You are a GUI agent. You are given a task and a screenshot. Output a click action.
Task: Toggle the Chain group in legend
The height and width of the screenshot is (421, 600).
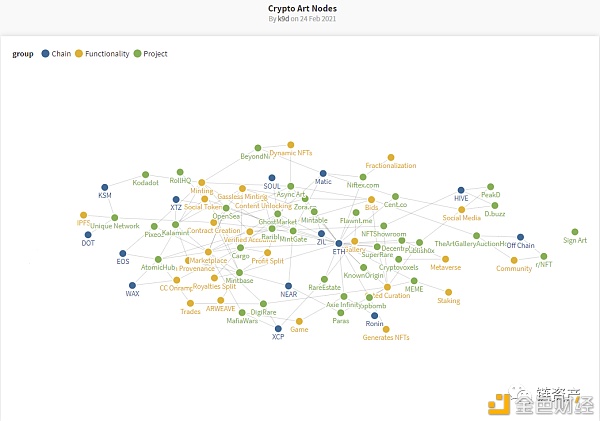45,52
